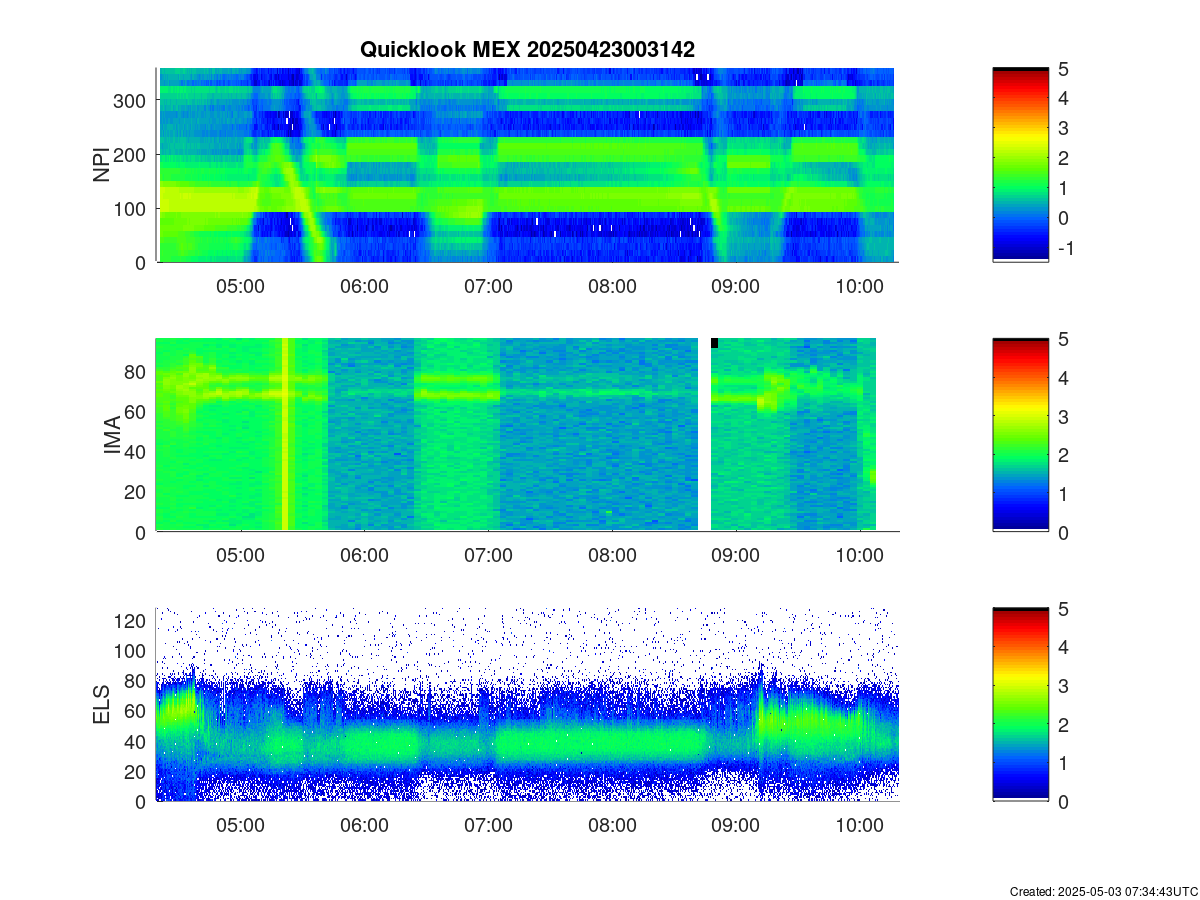
Task: Click the 05:00 tick under ELS plot
Action: (x=241, y=825)
